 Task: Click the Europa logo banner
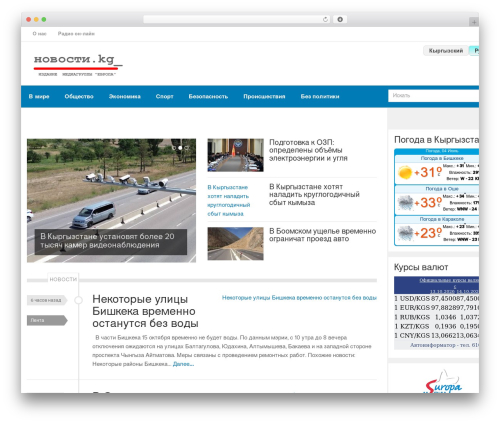[x=443, y=382]
